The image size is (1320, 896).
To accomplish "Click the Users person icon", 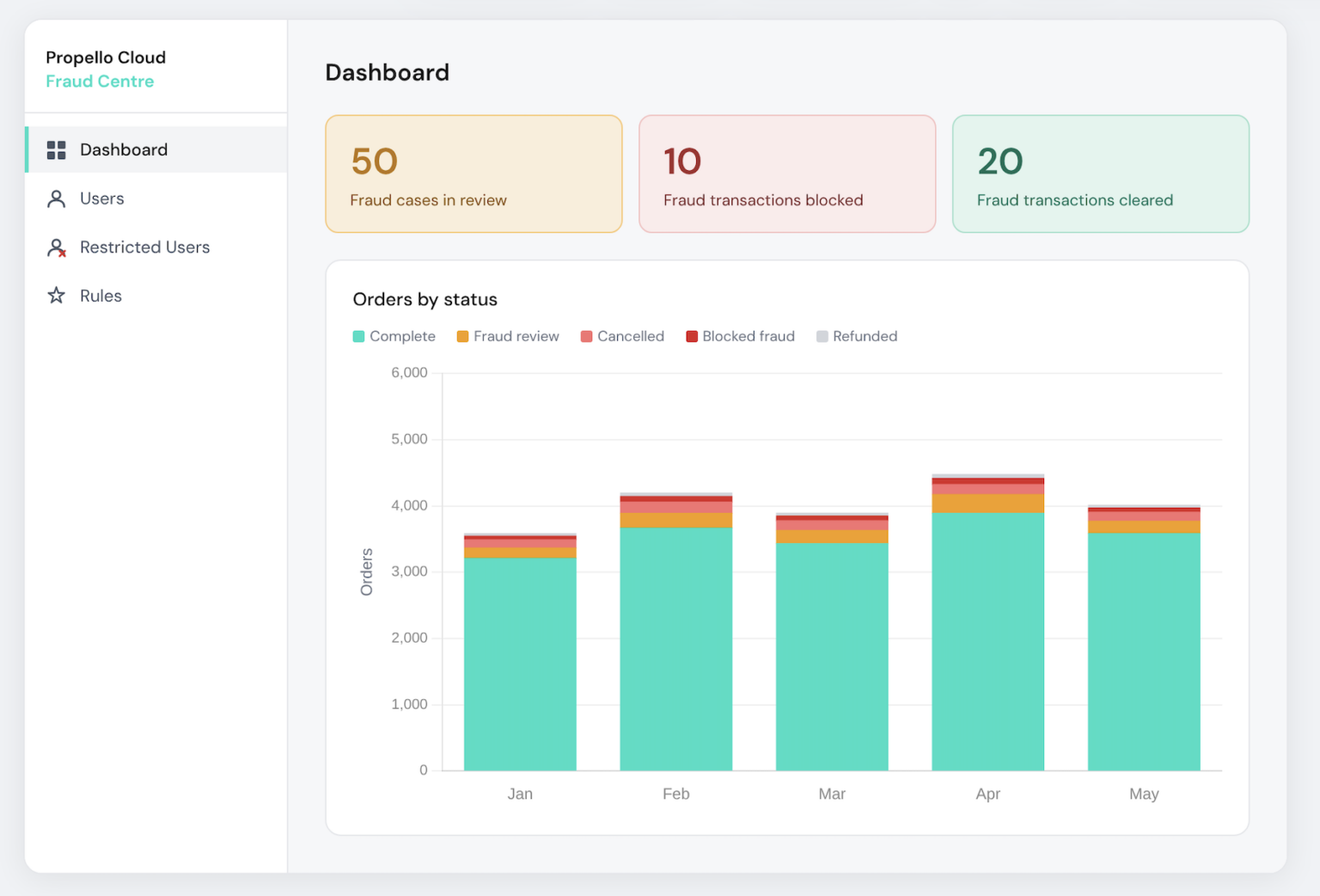I will 57,199.
